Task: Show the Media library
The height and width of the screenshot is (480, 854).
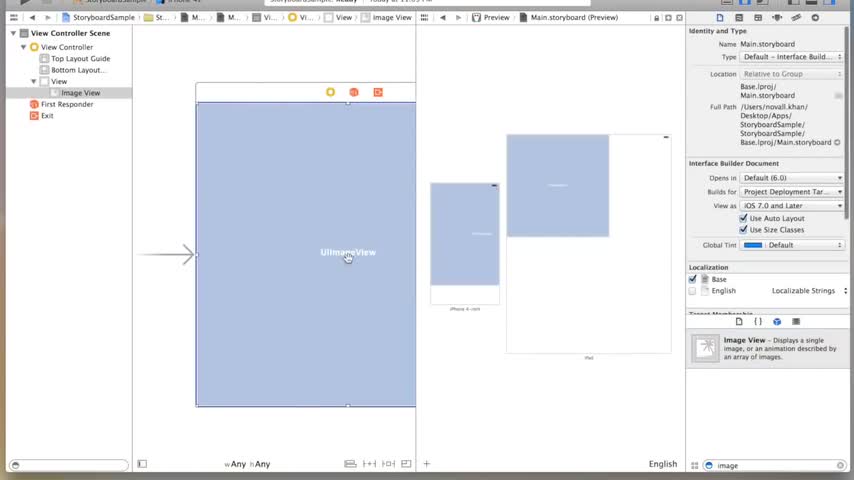Action: click(796, 321)
